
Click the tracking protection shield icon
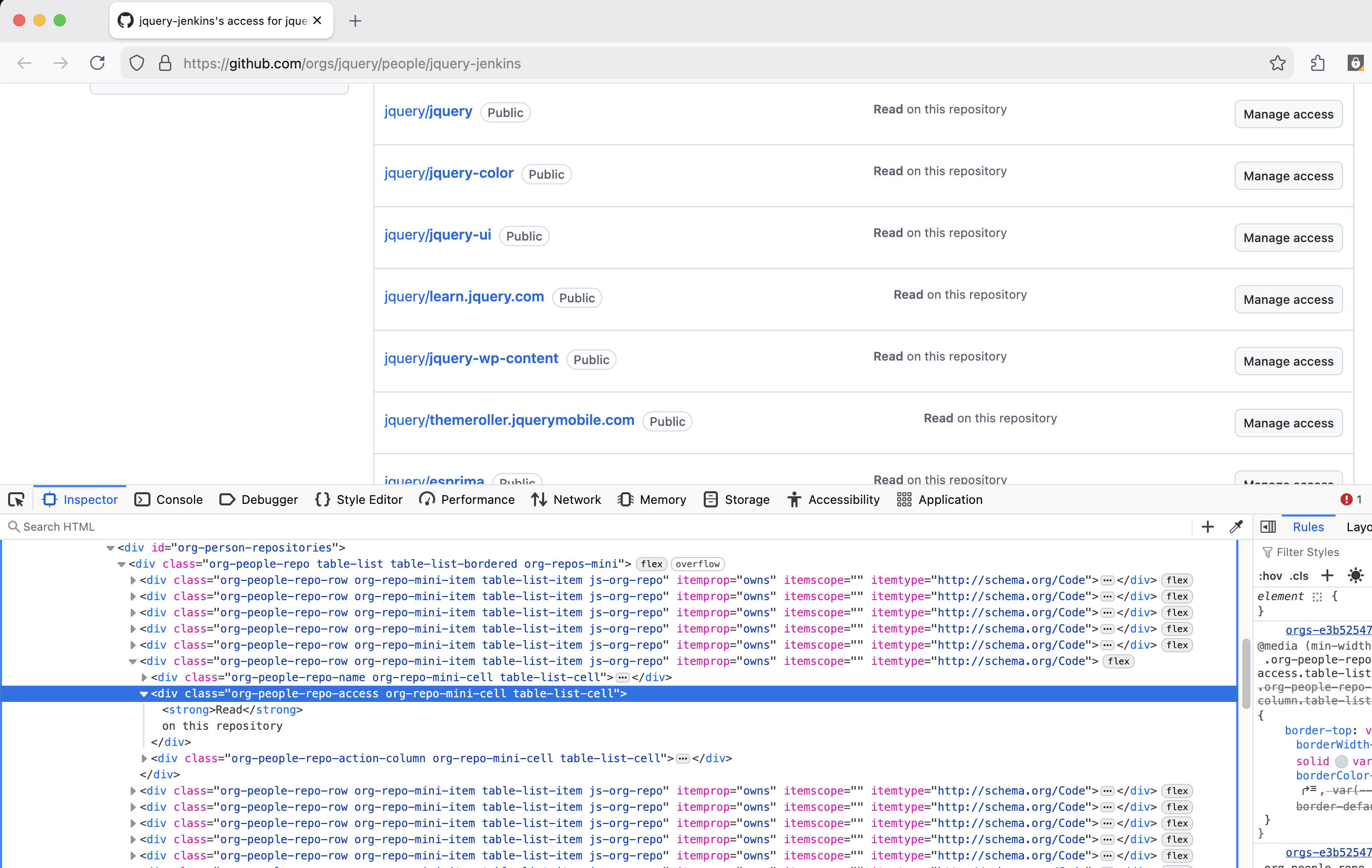137,63
